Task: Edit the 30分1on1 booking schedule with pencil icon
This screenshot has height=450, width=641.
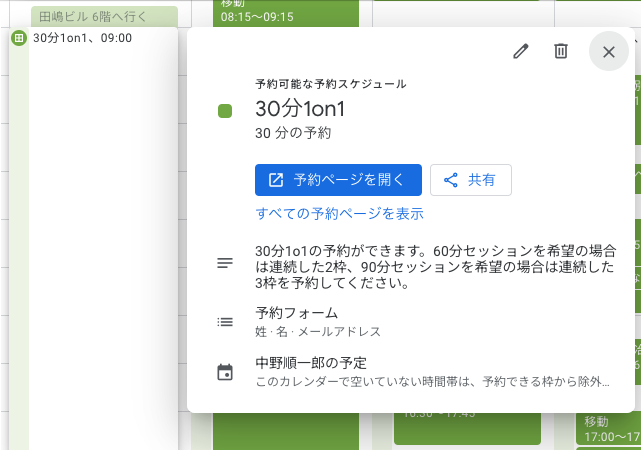Action: coord(521,51)
